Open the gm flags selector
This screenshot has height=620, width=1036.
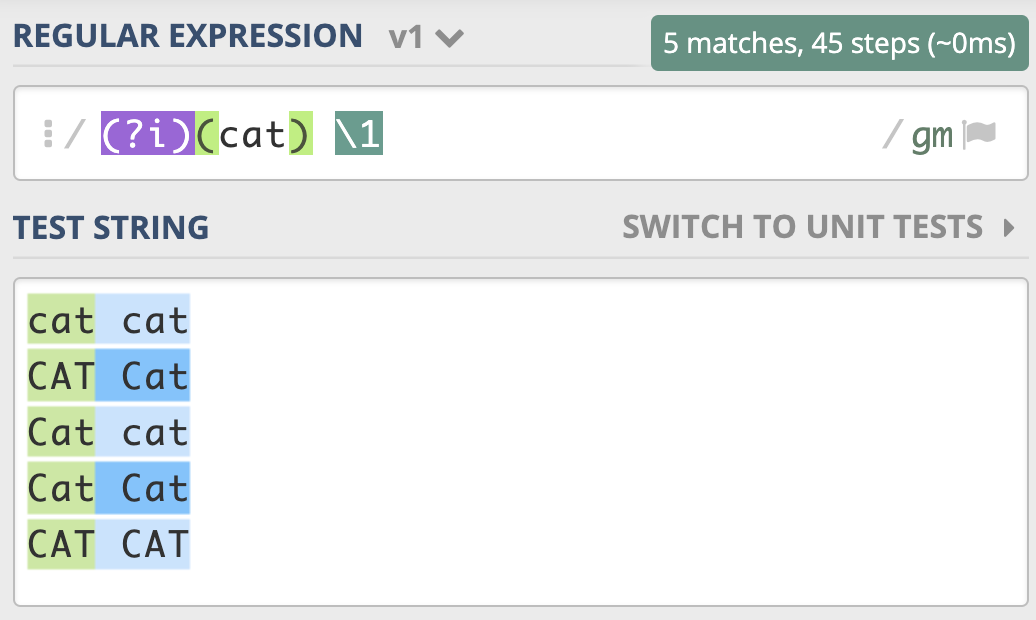(x=932, y=136)
